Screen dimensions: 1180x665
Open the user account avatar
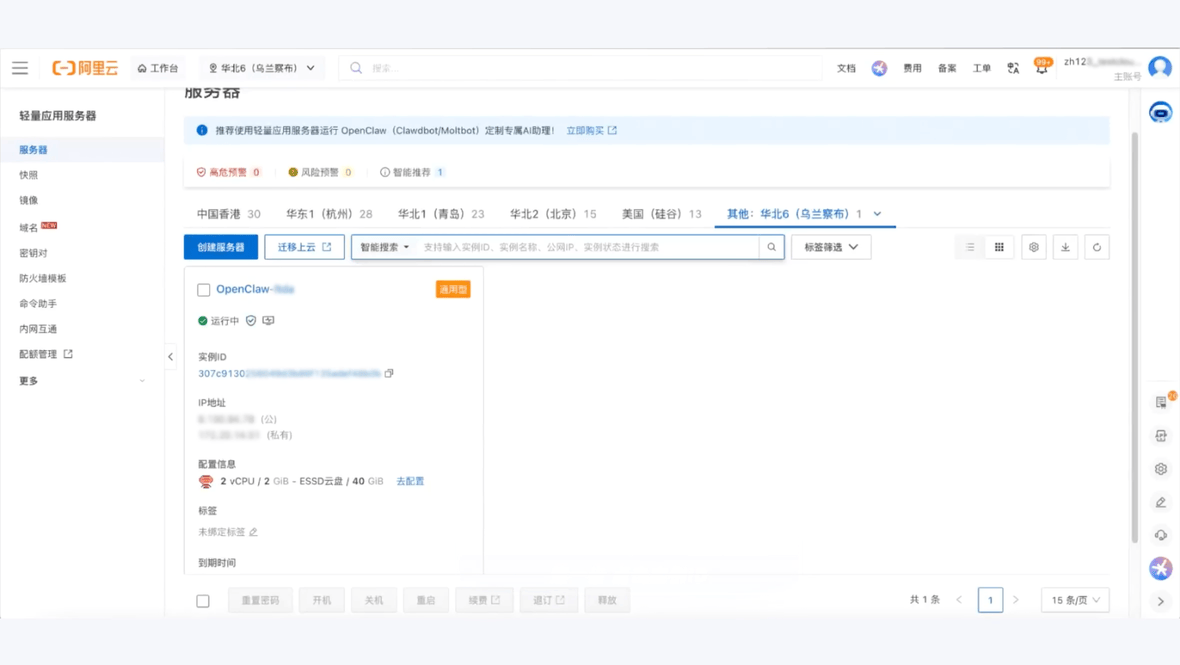pyautogui.click(x=1160, y=67)
